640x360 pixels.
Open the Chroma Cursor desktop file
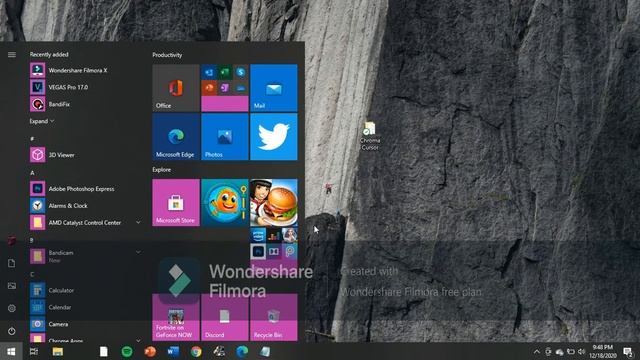tap(370, 136)
